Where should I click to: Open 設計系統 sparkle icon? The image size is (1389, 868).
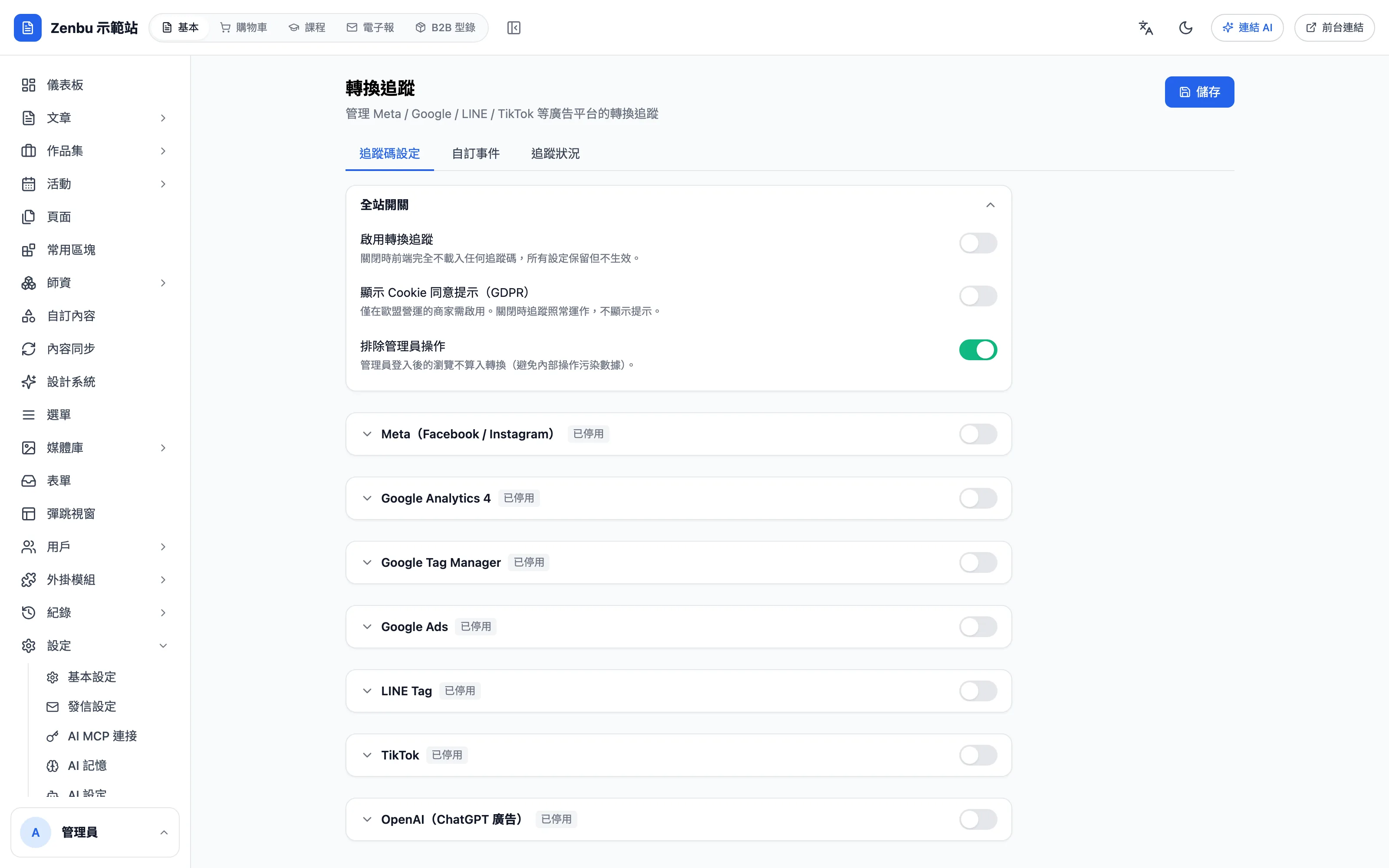(x=29, y=382)
